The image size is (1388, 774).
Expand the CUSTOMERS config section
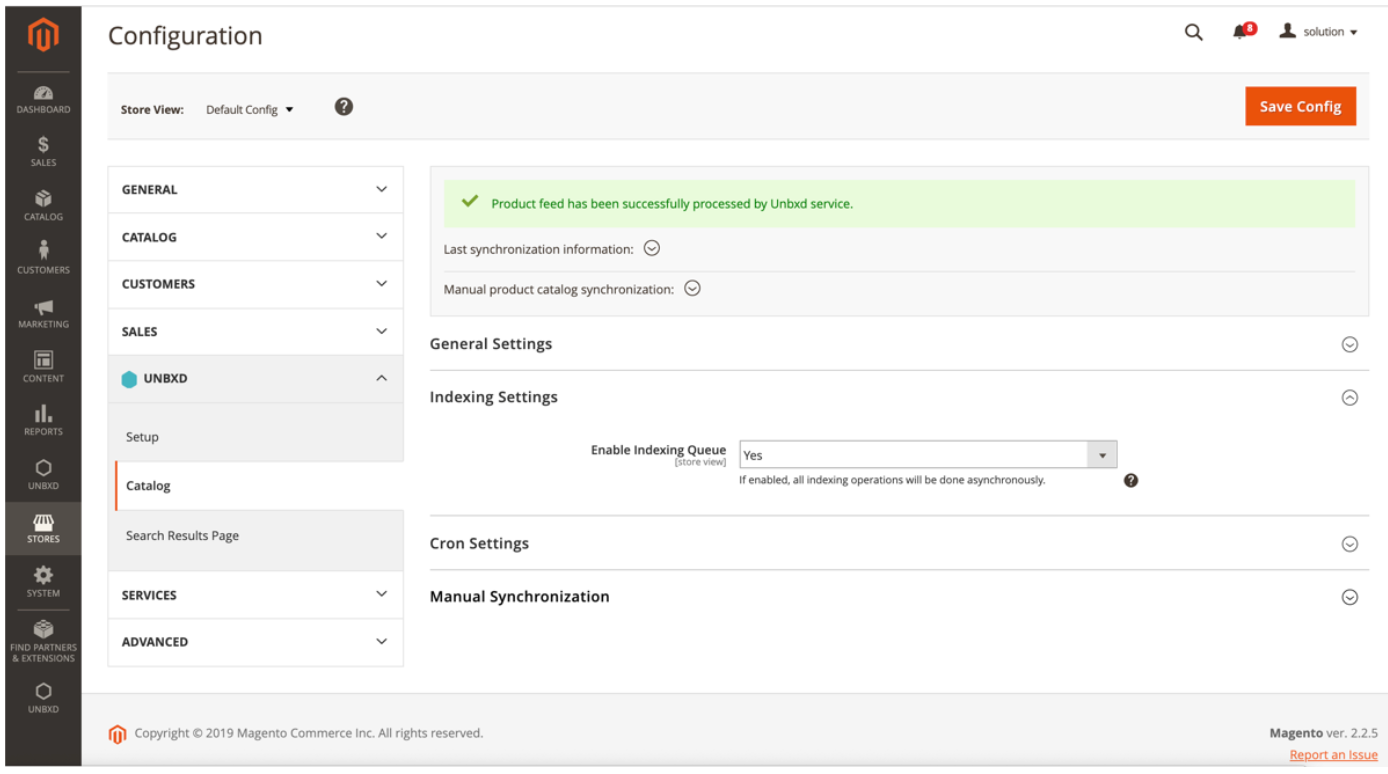click(255, 284)
